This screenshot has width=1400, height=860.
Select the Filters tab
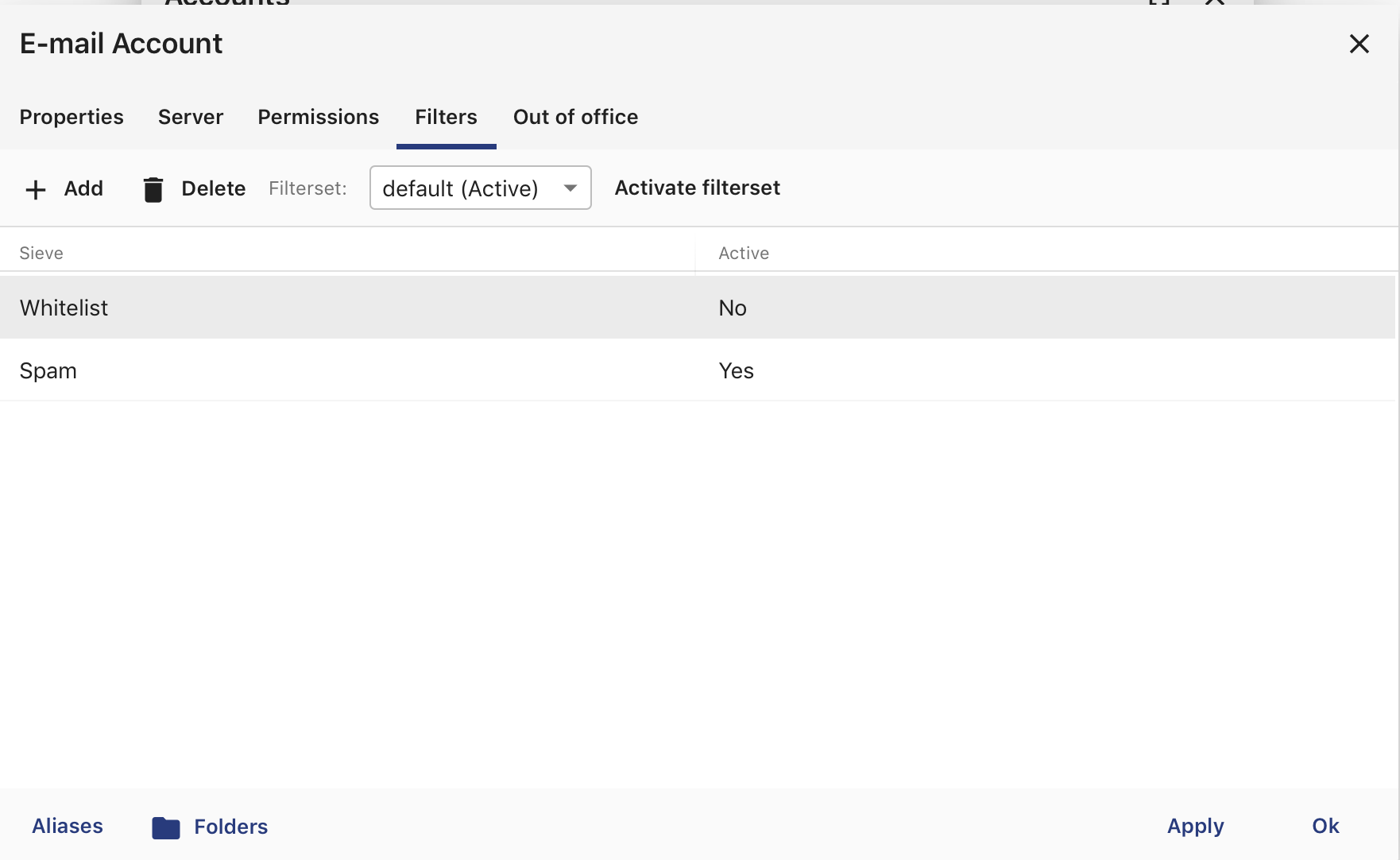coord(446,117)
